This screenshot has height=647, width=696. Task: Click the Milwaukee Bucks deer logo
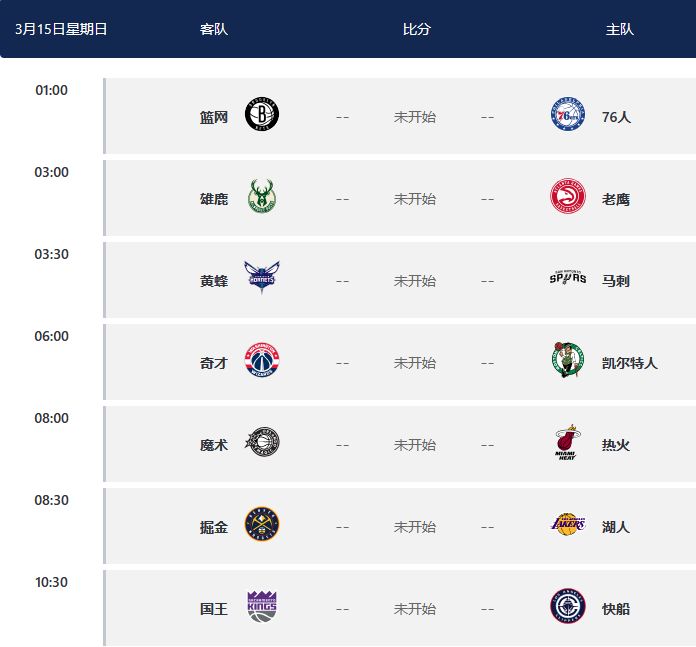262,196
